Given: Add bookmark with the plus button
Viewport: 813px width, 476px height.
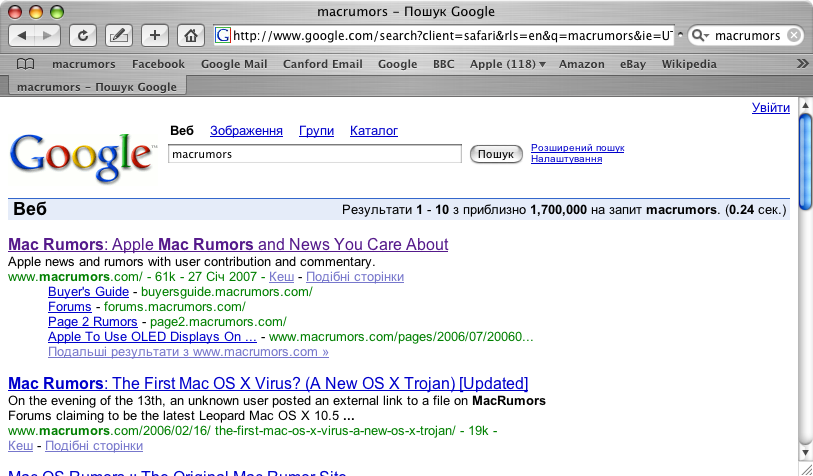Looking at the screenshot, I should [155, 35].
